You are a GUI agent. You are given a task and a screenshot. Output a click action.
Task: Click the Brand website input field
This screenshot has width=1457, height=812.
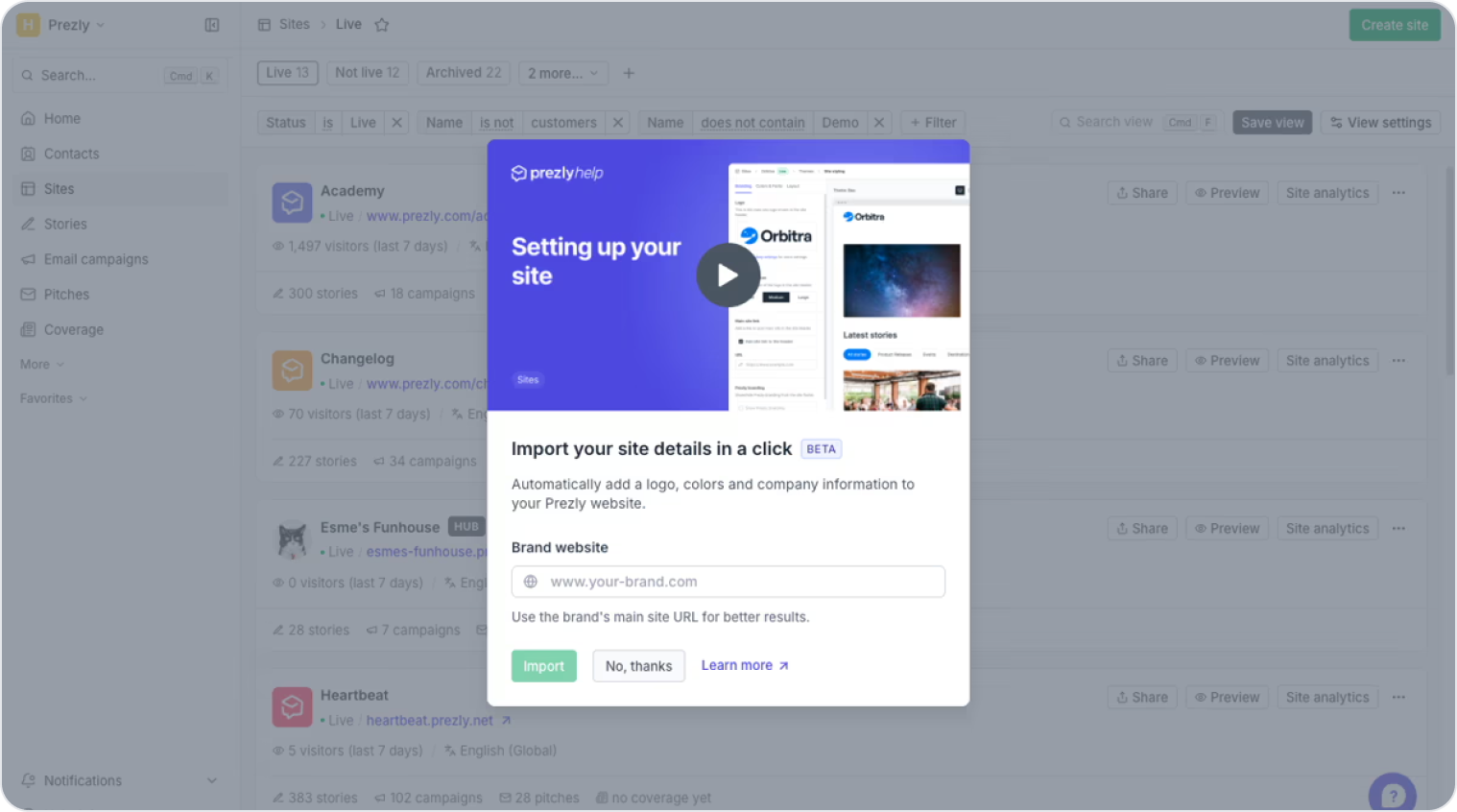[x=728, y=582]
